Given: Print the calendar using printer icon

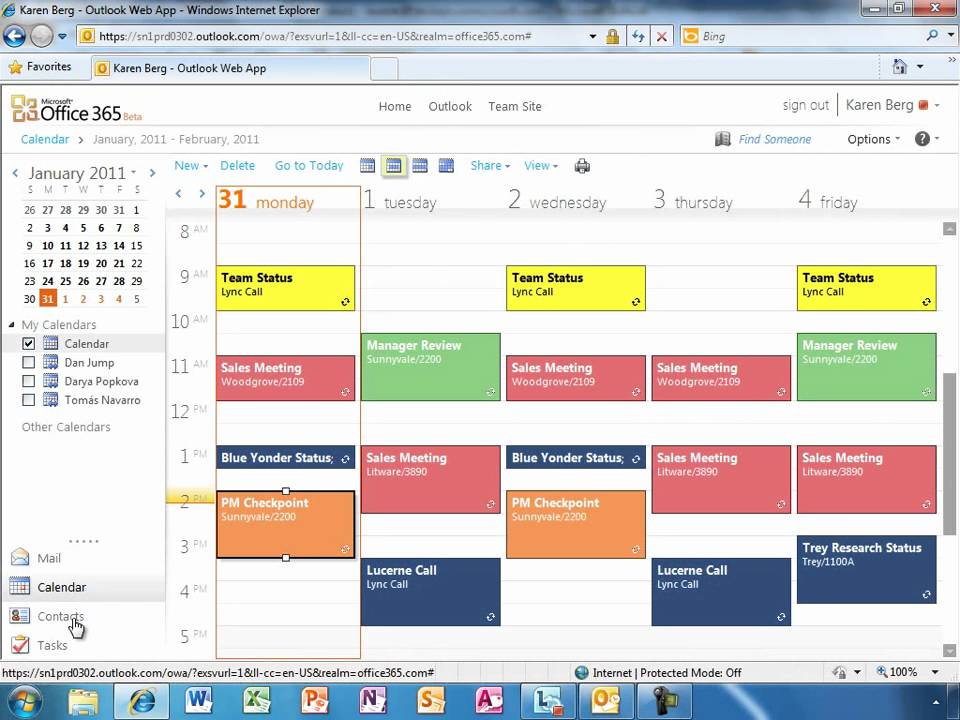Looking at the screenshot, I should pyautogui.click(x=582, y=166).
